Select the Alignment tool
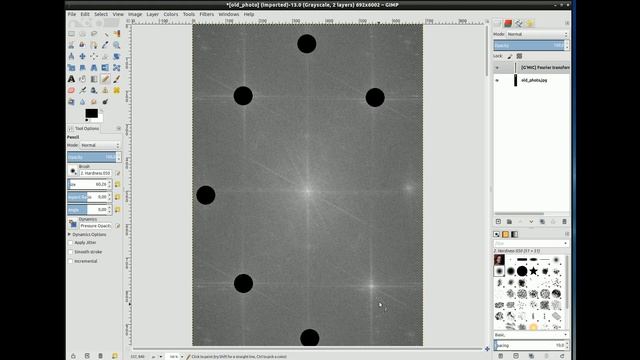 click(94, 56)
